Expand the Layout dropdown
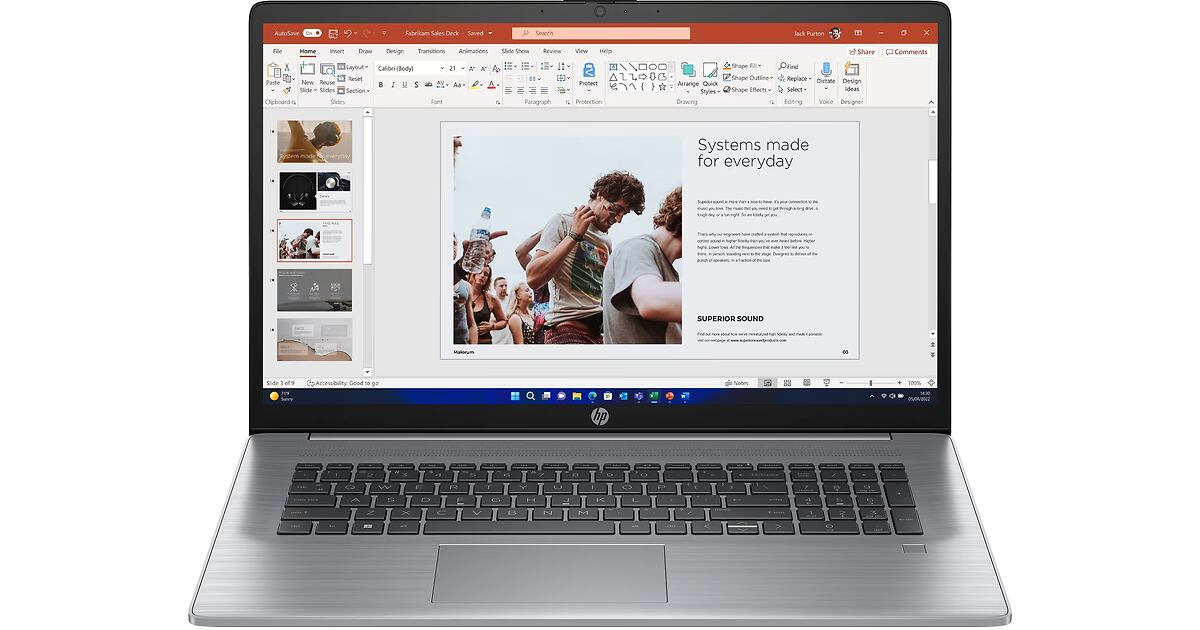This screenshot has width=1200, height=630. 353,67
